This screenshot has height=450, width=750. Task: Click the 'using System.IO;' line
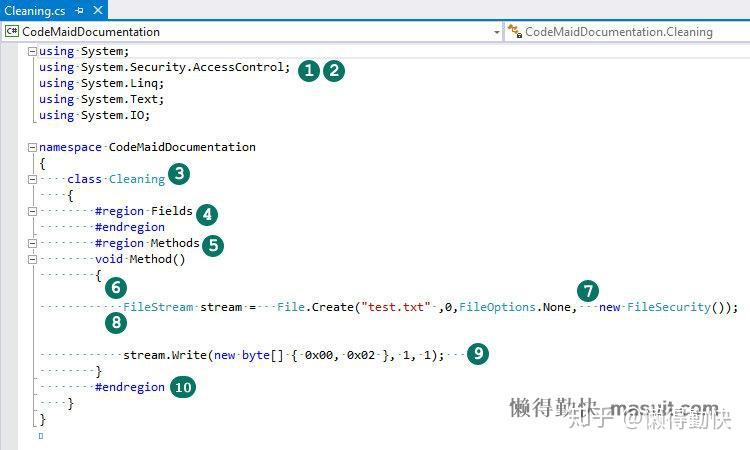[x=95, y=115]
